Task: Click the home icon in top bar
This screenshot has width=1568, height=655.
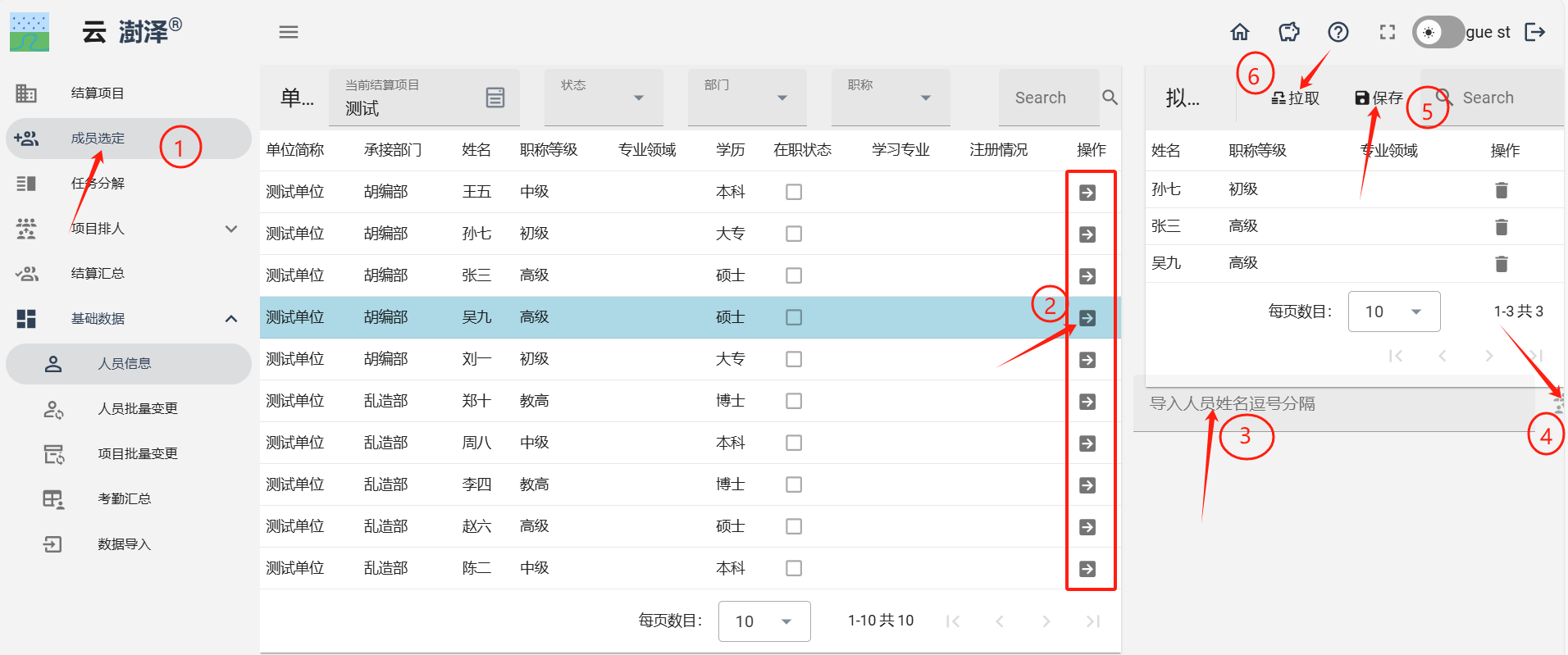Action: (x=1240, y=32)
